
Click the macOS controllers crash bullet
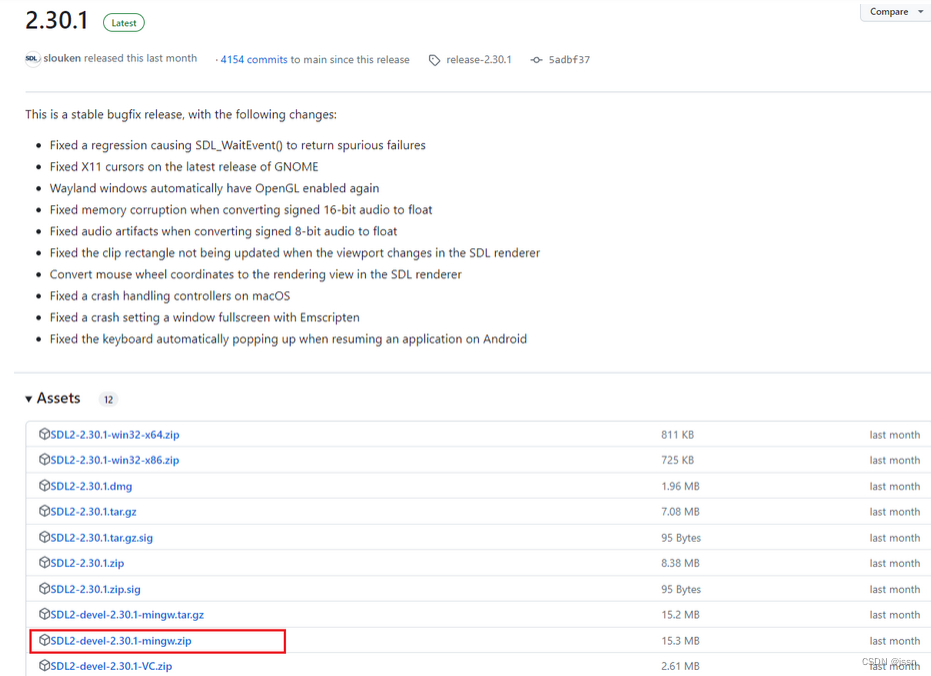click(170, 296)
